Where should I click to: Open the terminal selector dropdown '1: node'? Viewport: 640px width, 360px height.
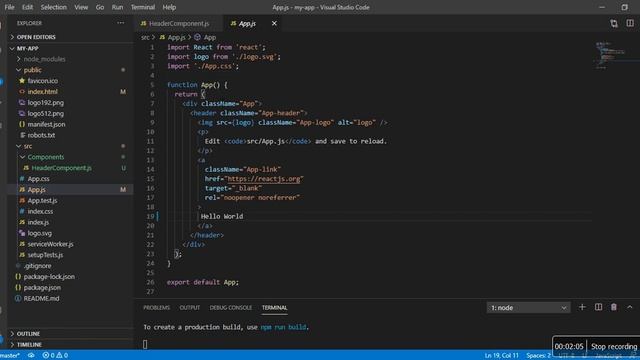click(528, 308)
